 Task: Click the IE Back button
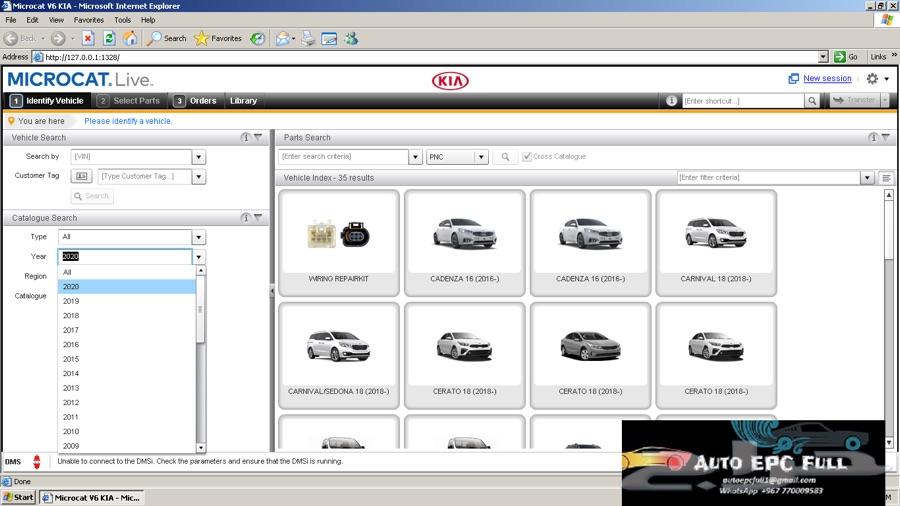[20, 38]
